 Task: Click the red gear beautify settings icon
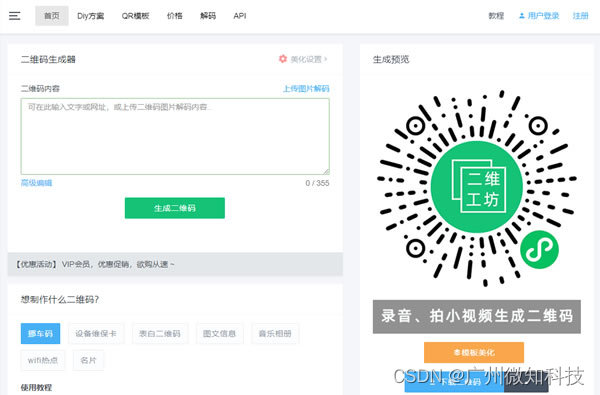click(x=283, y=59)
